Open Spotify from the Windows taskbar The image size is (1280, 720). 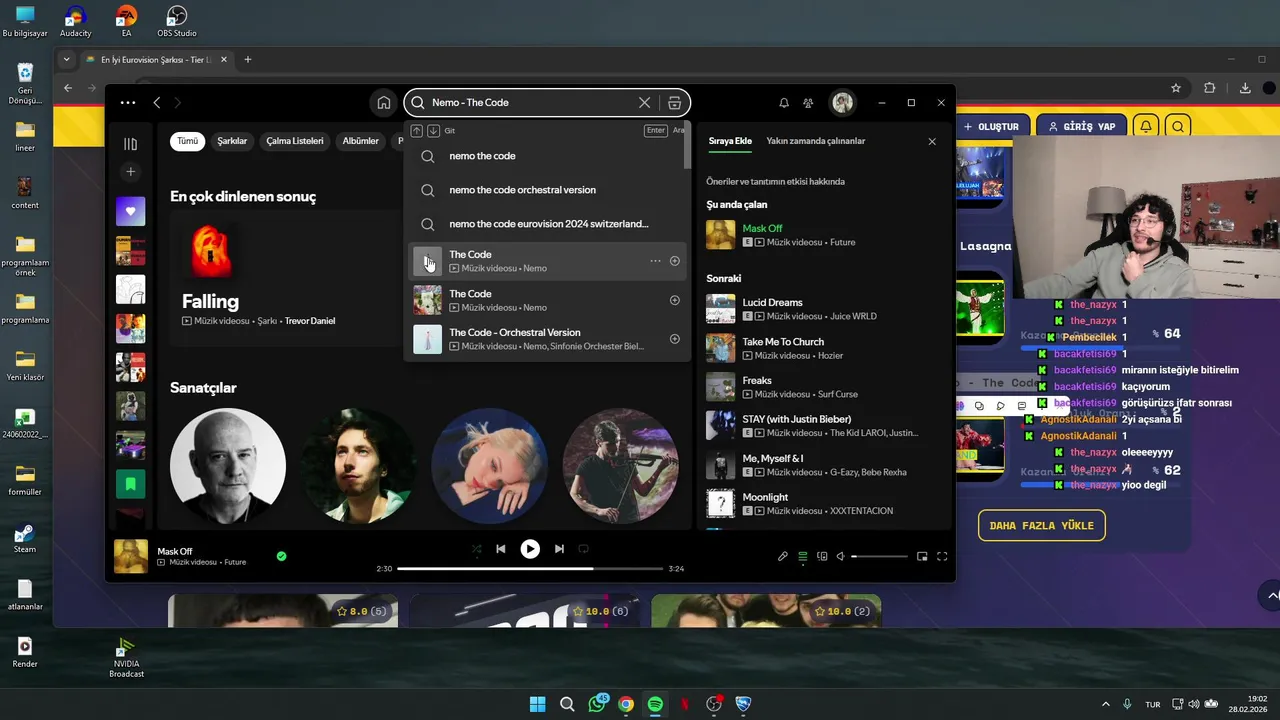click(655, 704)
